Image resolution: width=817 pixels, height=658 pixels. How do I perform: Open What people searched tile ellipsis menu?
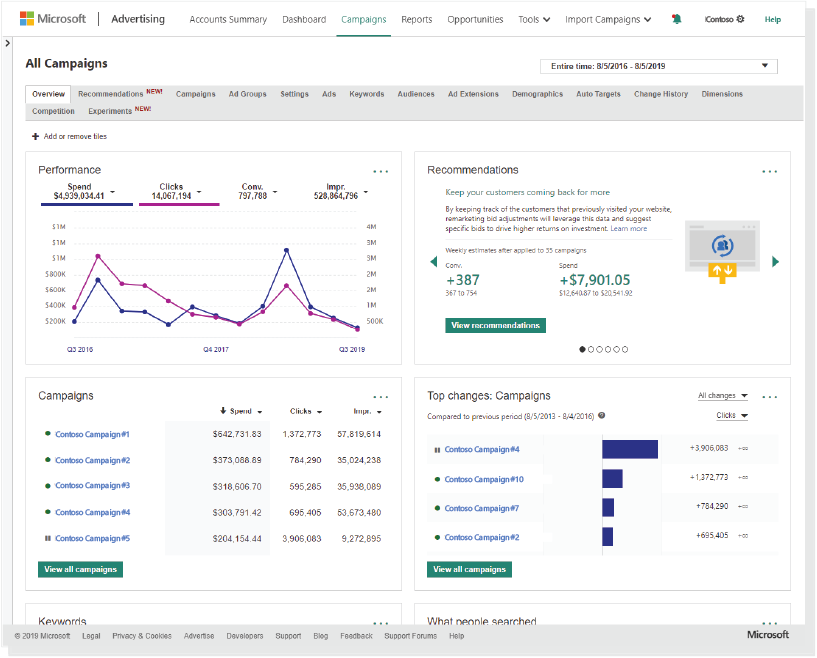coord(770,623)
